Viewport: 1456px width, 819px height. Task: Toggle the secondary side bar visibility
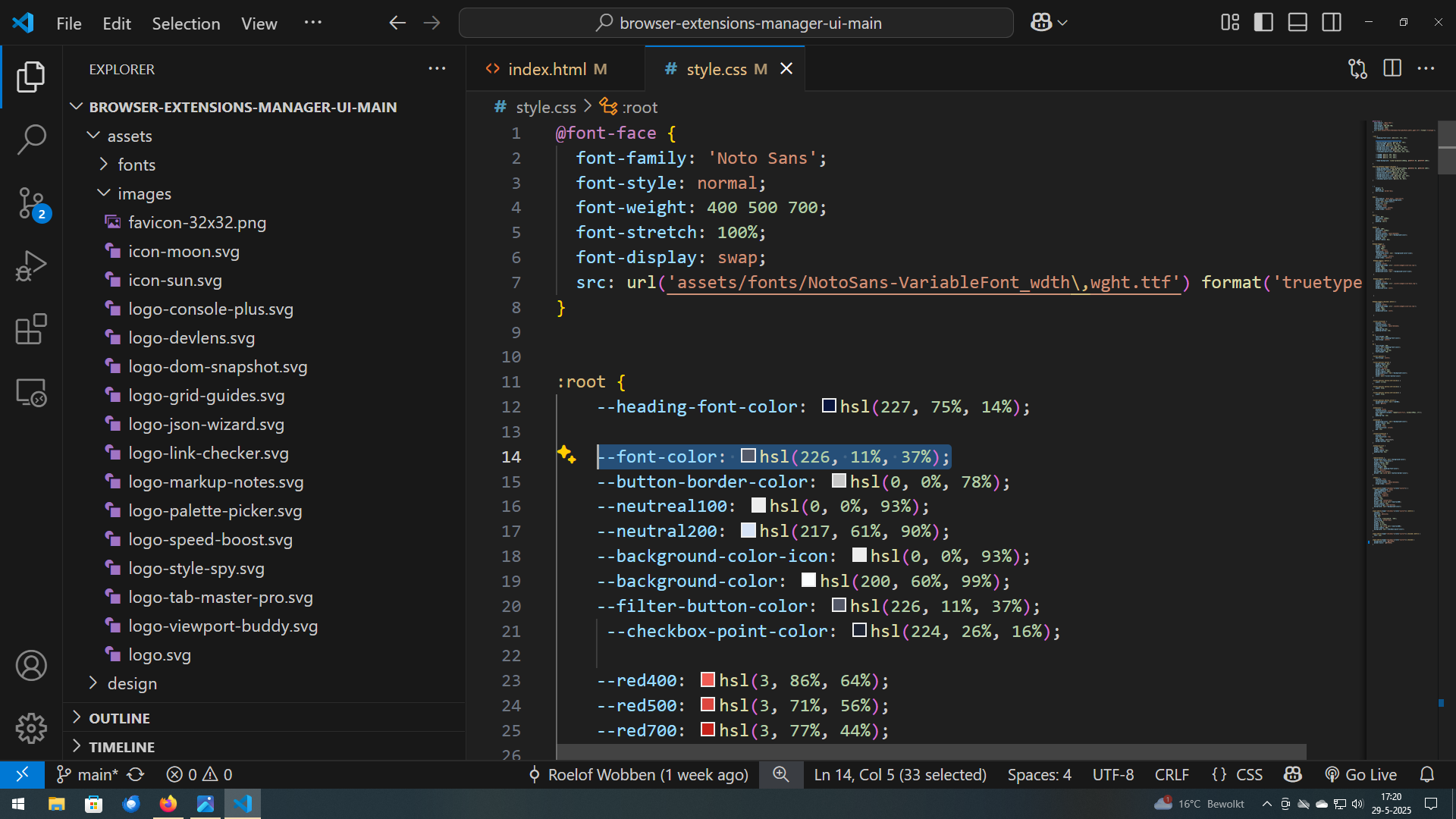(x=1332, y=23)
